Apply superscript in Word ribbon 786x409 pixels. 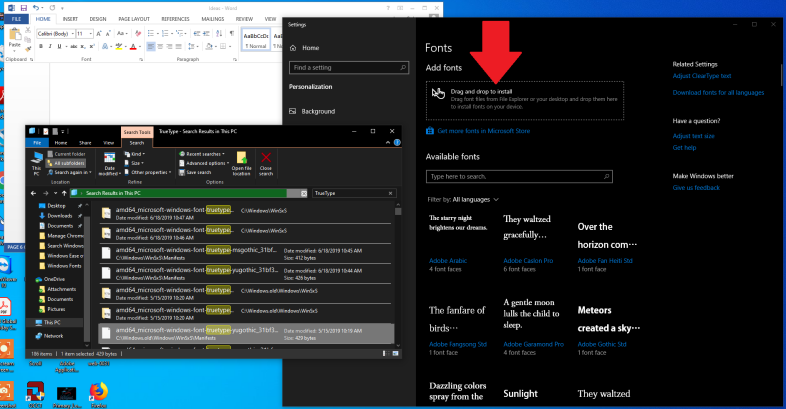(92, 47)
